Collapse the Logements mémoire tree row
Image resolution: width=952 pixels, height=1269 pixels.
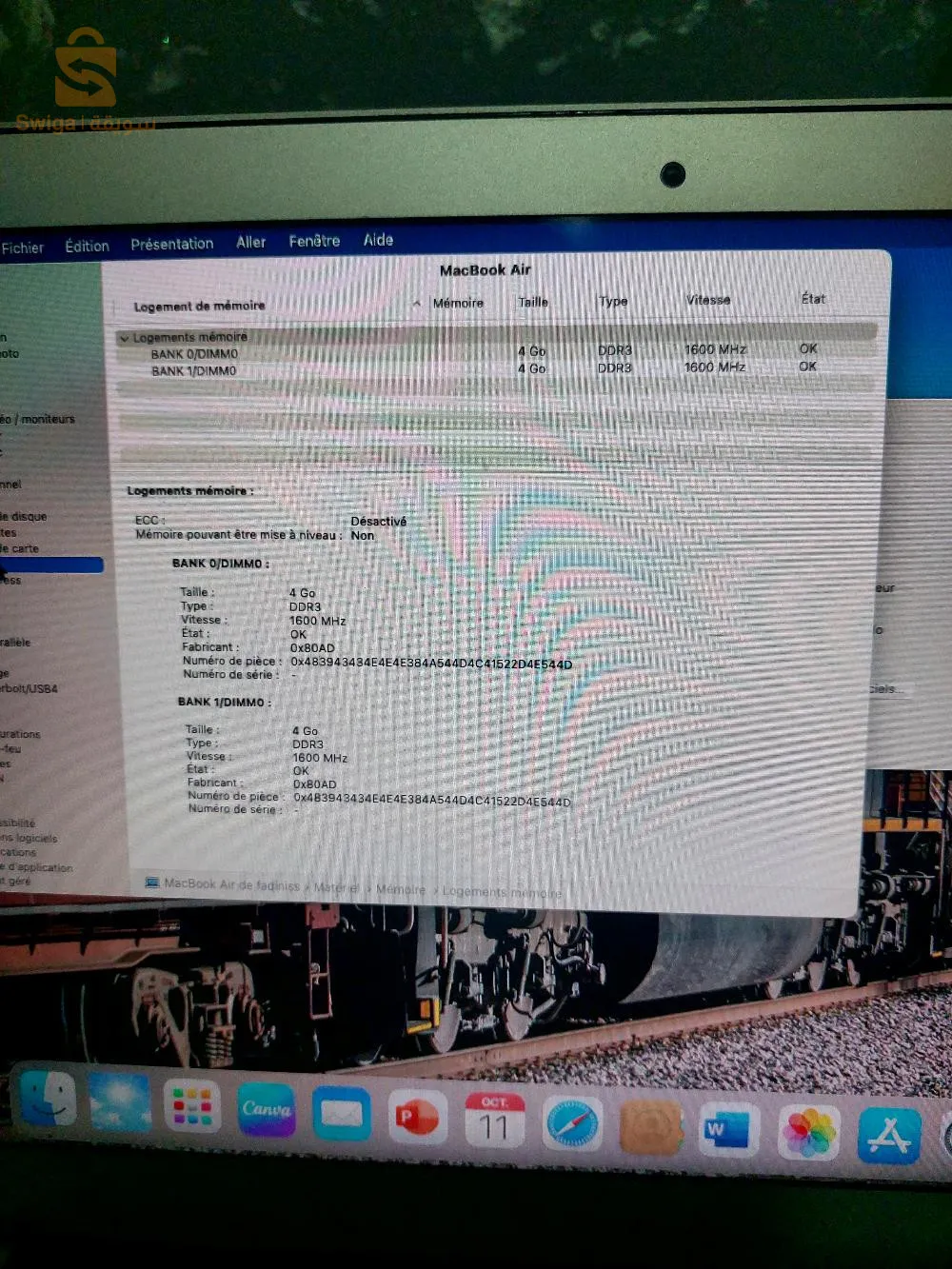pyautogui.click(x=124, y=338)
